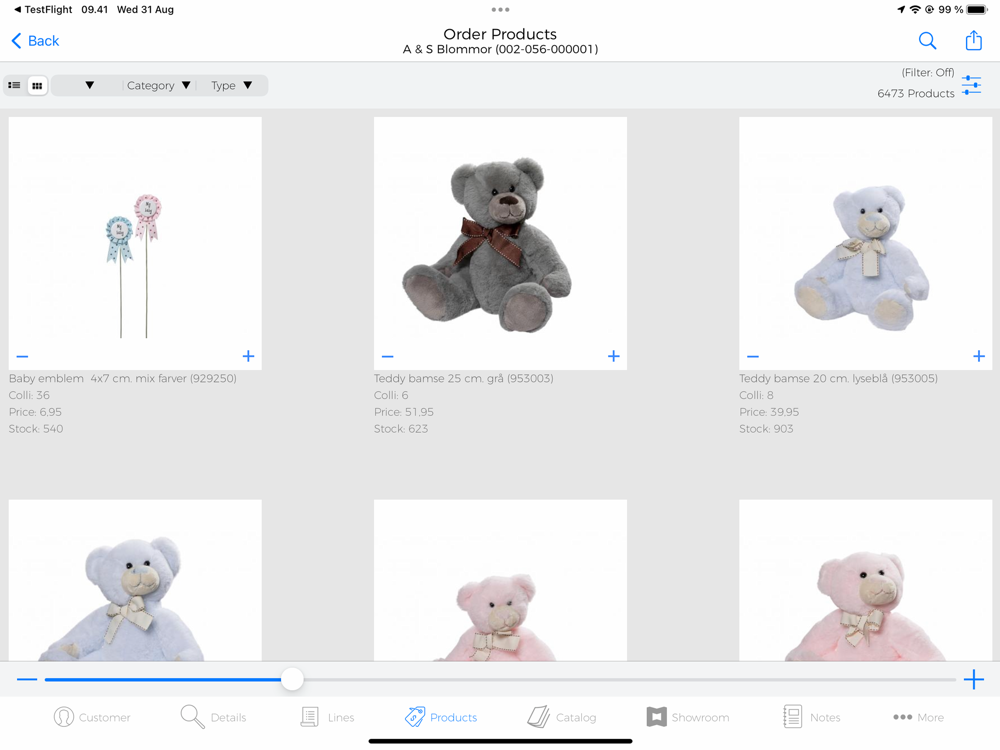Click Colli: 36 text
The width and height of the screenshot is (1000, 750).
point(29,395)
